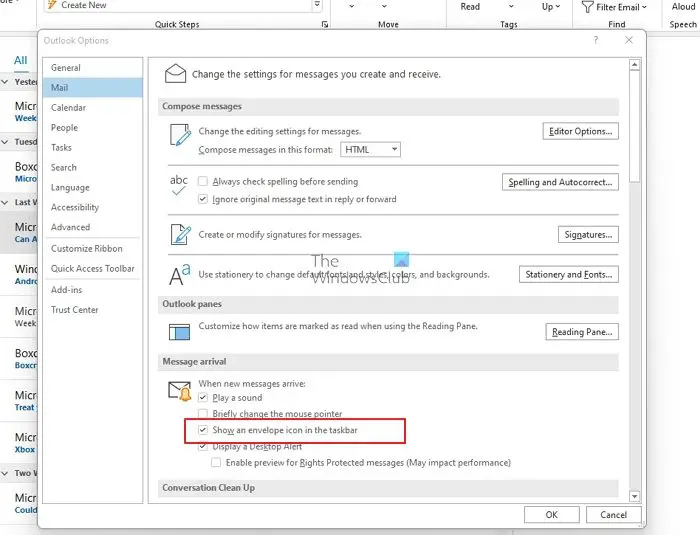Open the Add-ins options category
Screen dimensions: 700x535
click(x=93, y=290)
